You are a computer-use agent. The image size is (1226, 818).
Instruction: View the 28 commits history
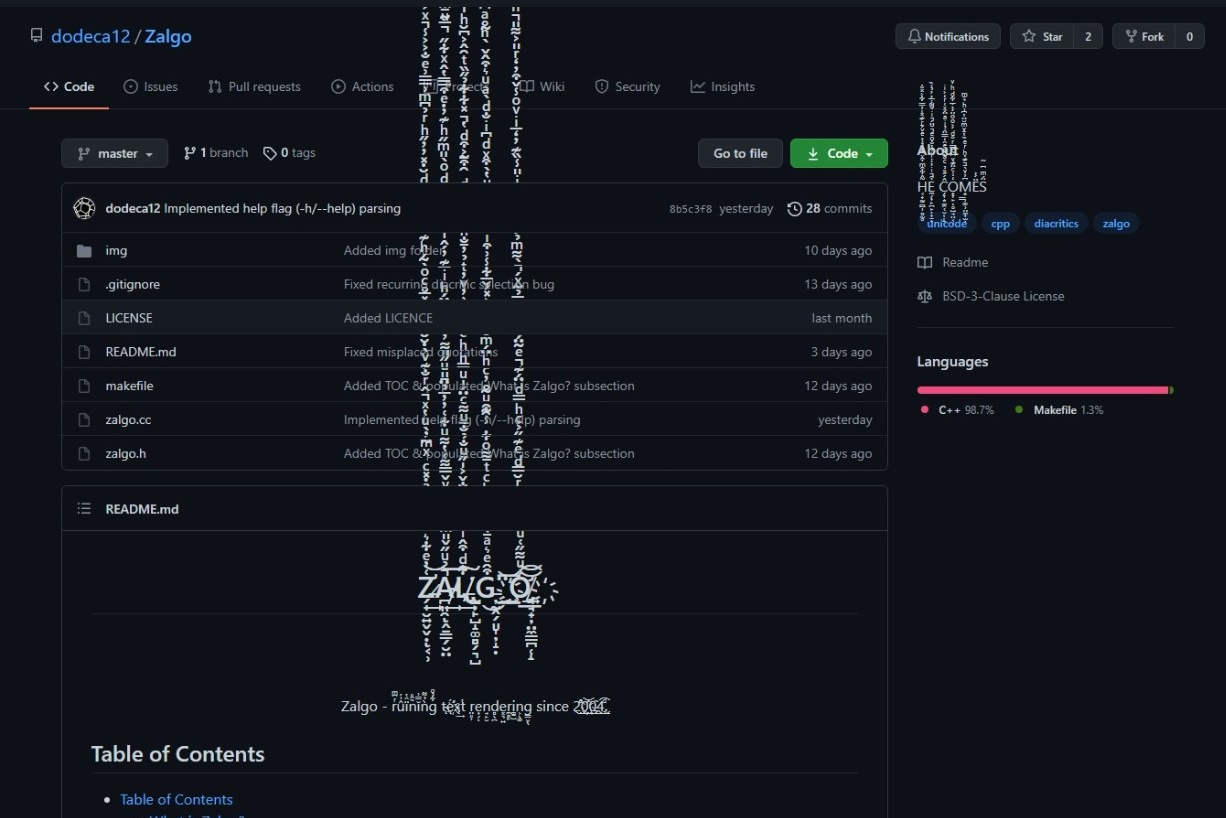(830, 209)
